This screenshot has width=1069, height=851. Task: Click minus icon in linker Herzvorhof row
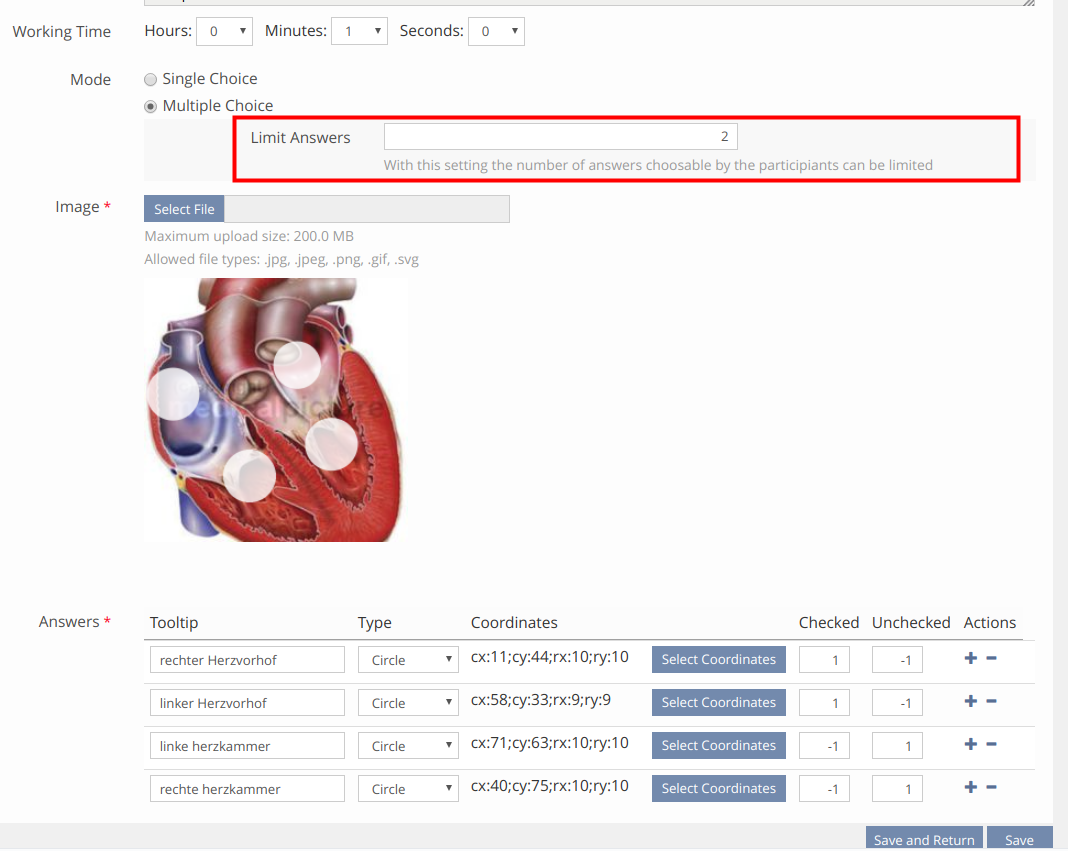tap(991, 701)
